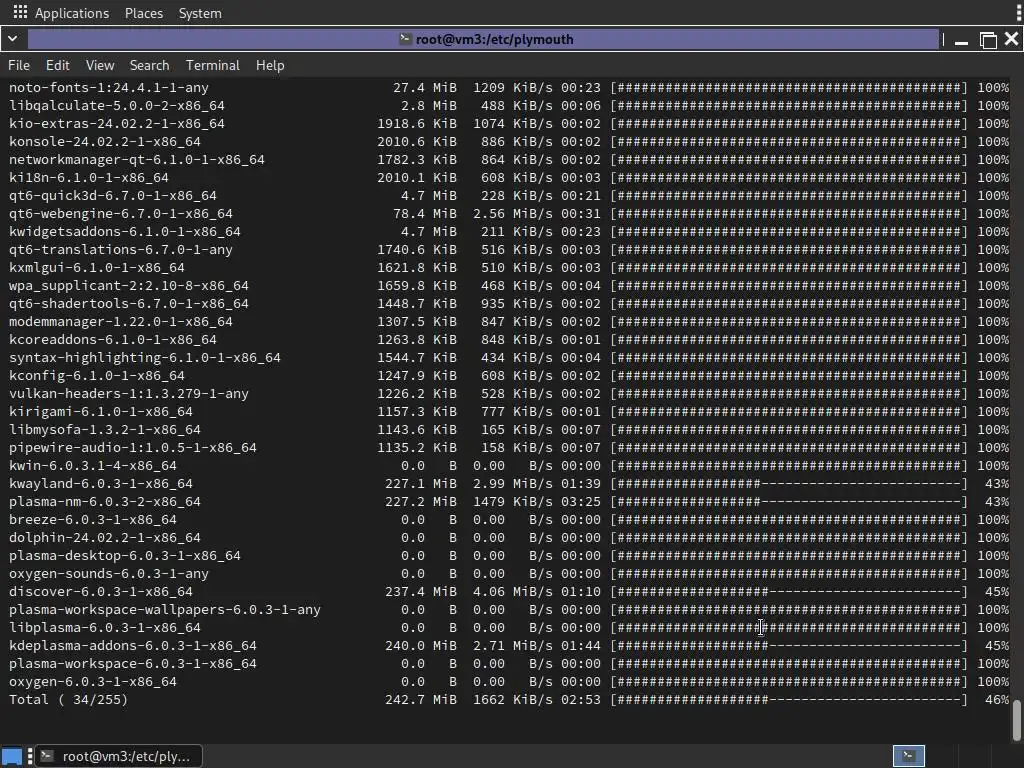The height and width of the screenshot is (768, 1024).
Task: Click the kirigami-6.1.0-1-x86_64 text
Action: [101, 412]
